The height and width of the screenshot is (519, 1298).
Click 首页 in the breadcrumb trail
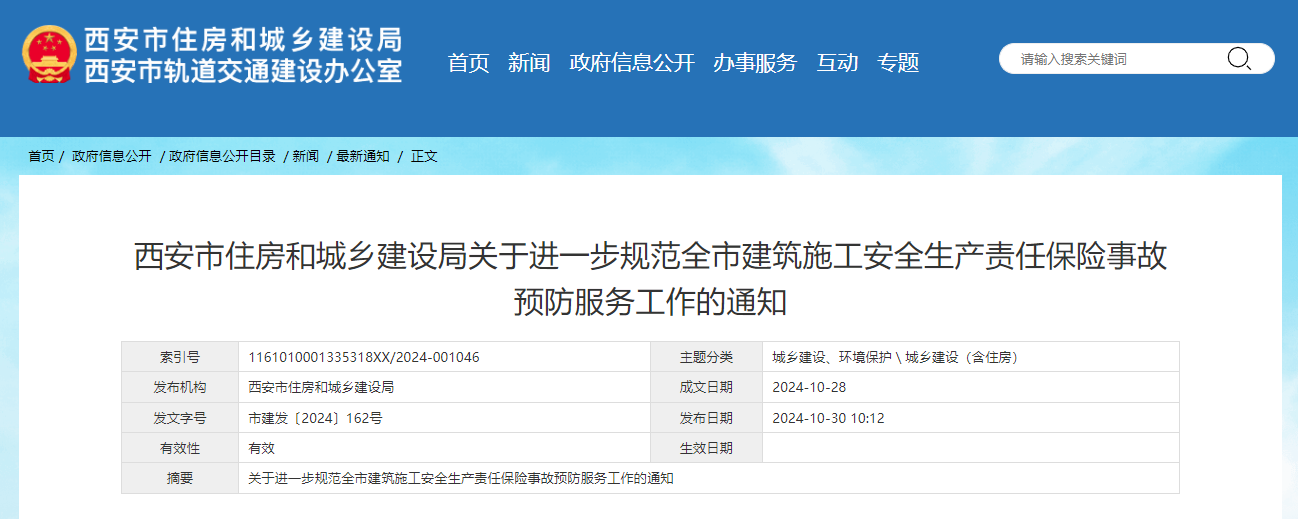point(41,156)
